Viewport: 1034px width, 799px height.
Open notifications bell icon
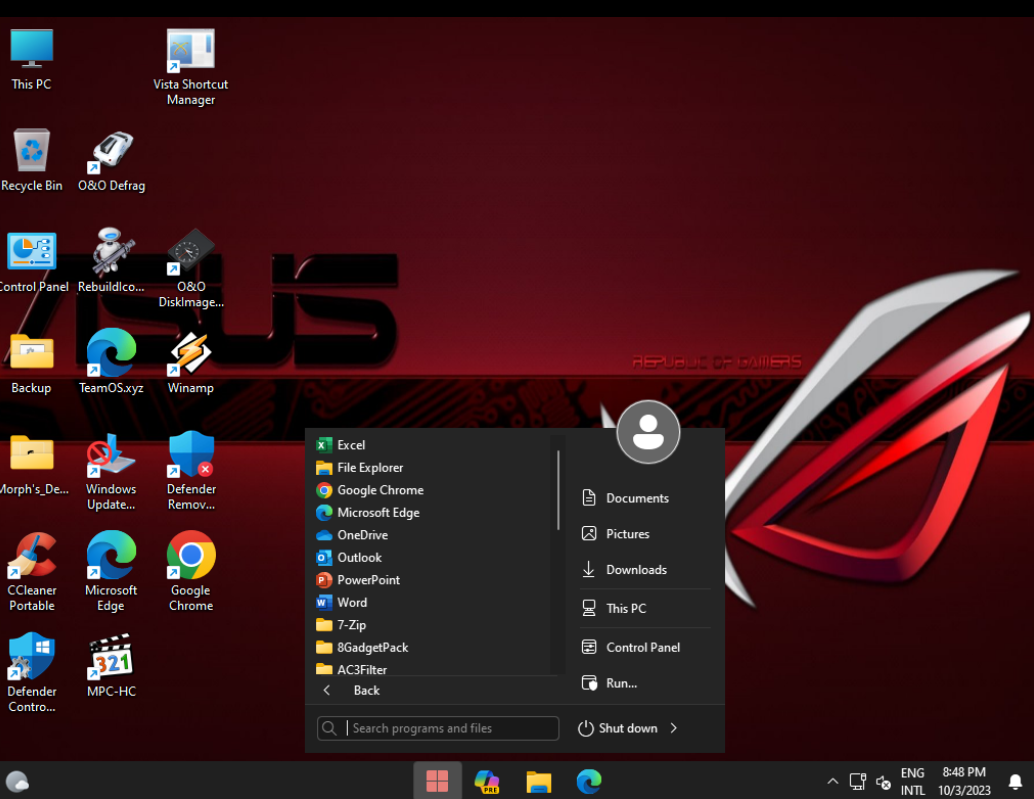pyautogui.click(x=1016, y=782)
